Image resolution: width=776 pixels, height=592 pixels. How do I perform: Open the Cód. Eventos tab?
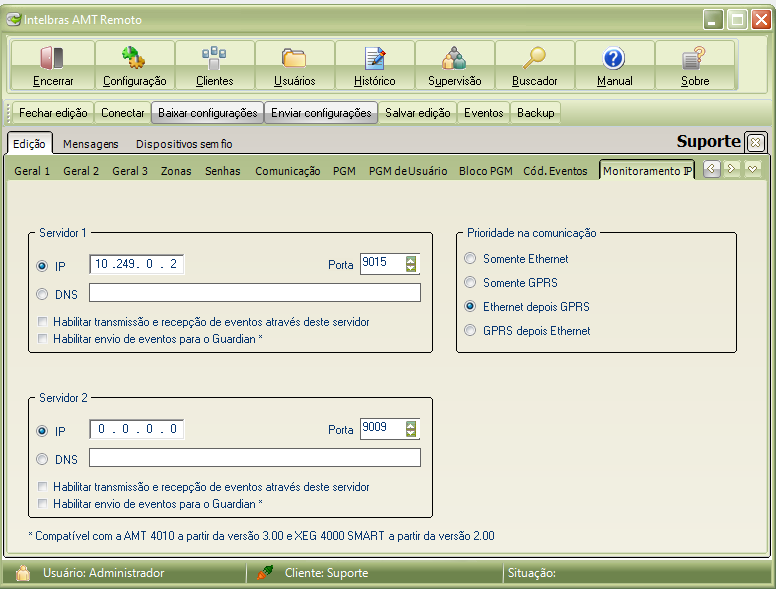click(x=555, y=171)
